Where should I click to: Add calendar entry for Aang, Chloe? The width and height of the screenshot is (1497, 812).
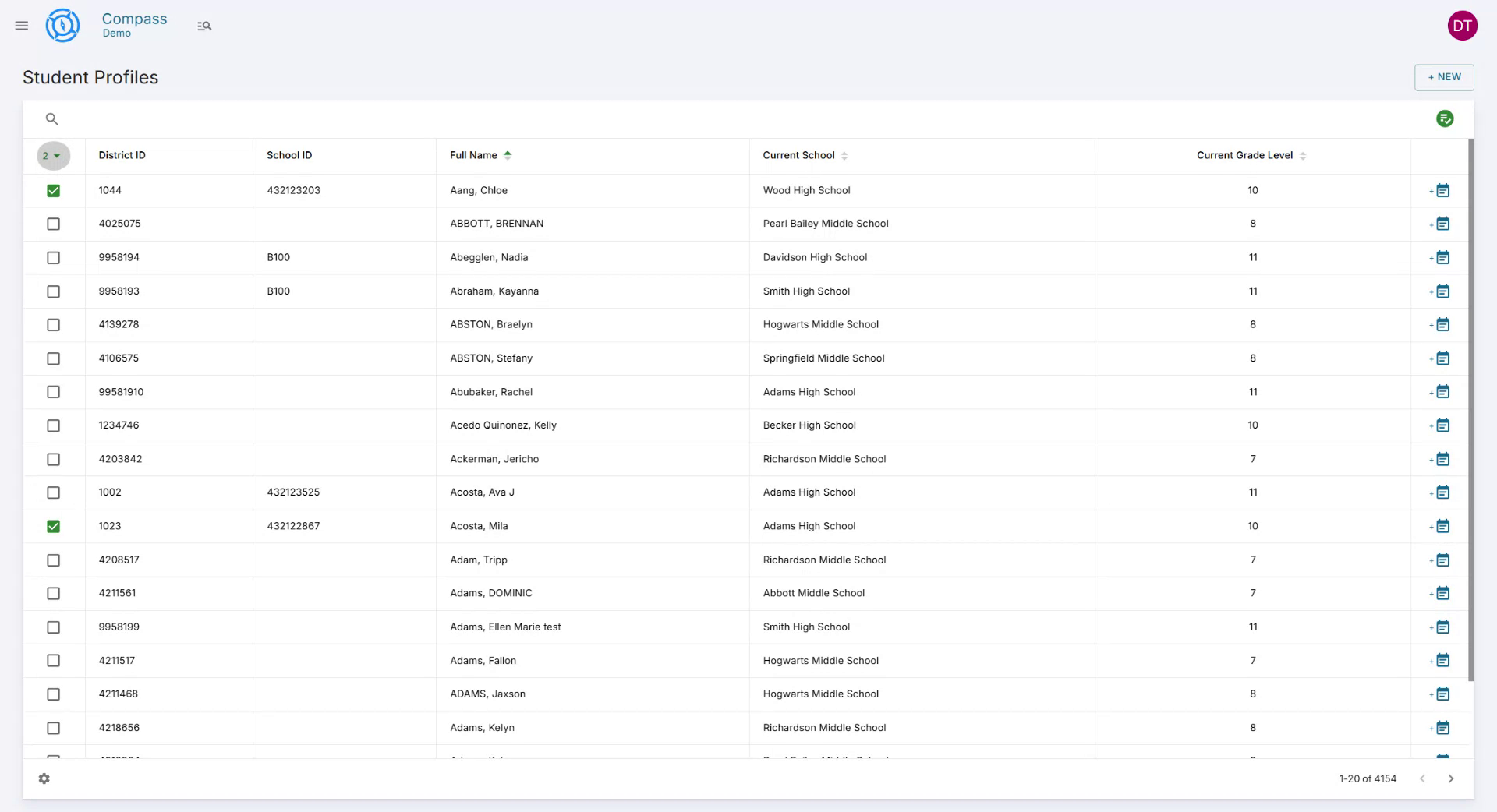(x=1441, y=190)
